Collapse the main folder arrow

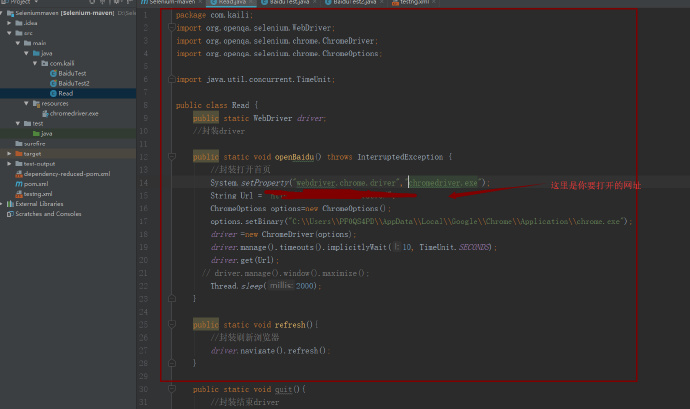click(18, 43)
